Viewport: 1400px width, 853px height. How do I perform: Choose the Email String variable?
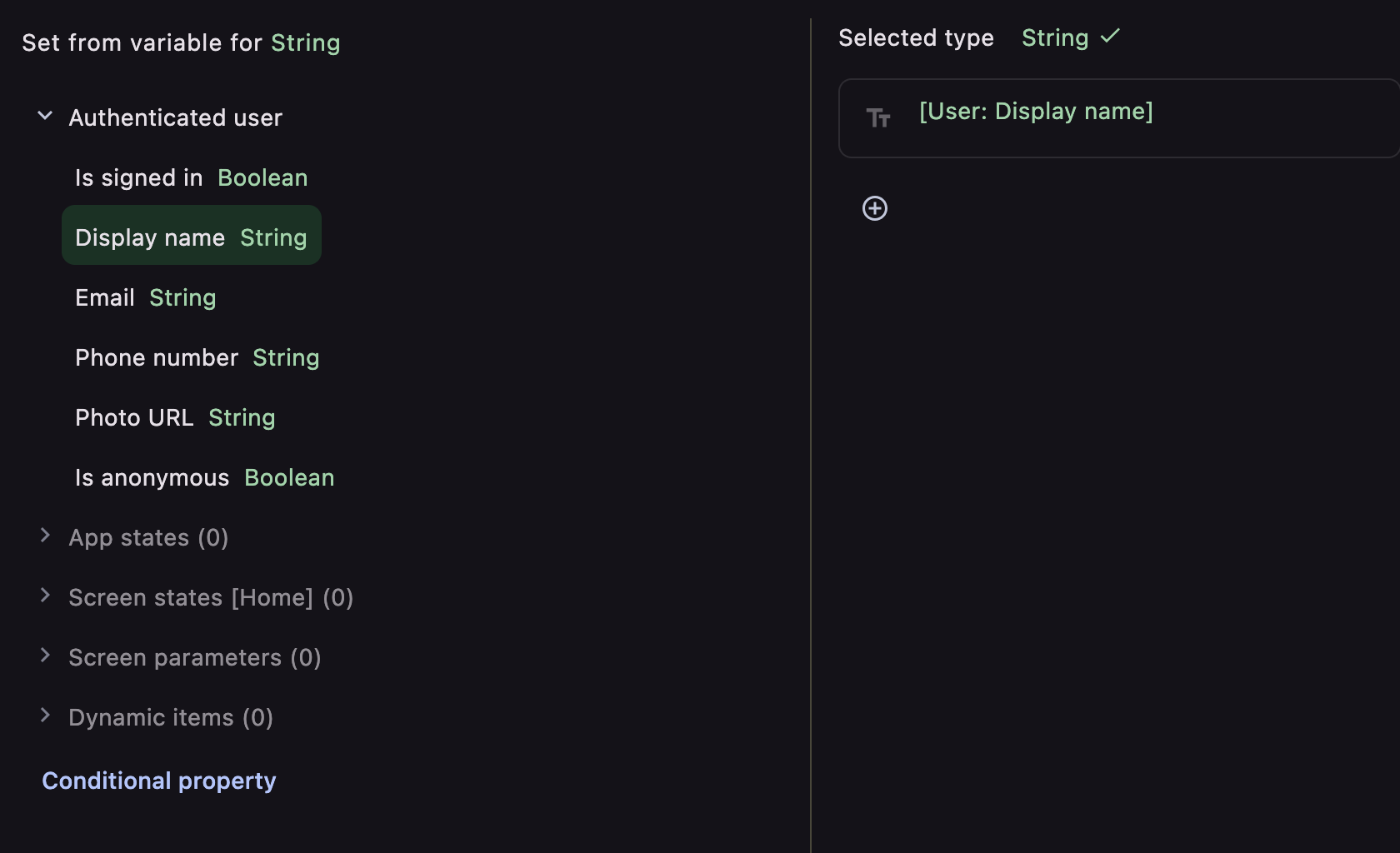tap(146, 298)
